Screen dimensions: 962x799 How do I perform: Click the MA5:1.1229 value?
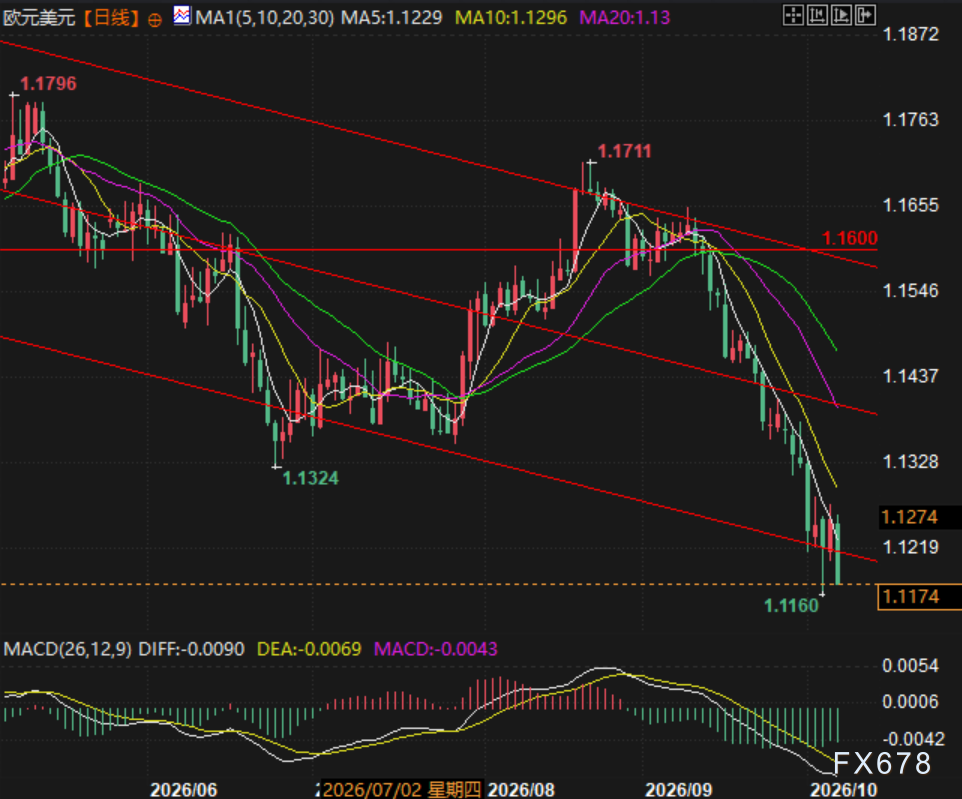(391, 17)
